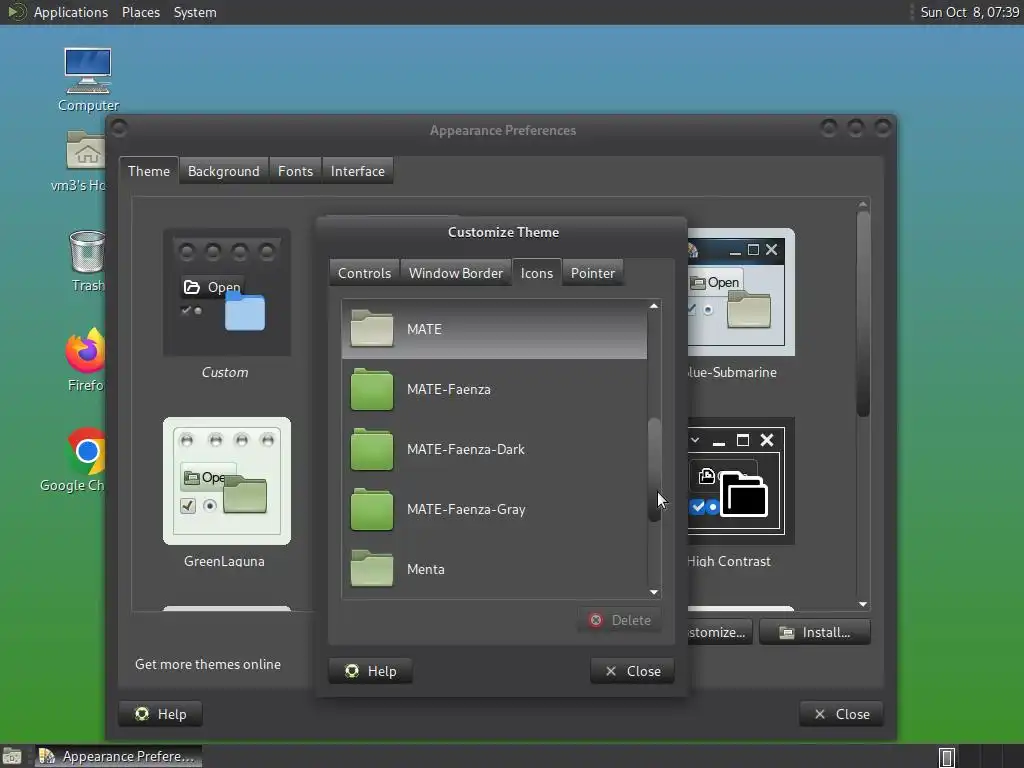Click the show desktop icon in bottom panel
Screen dimensions: 1024x768
12,756
